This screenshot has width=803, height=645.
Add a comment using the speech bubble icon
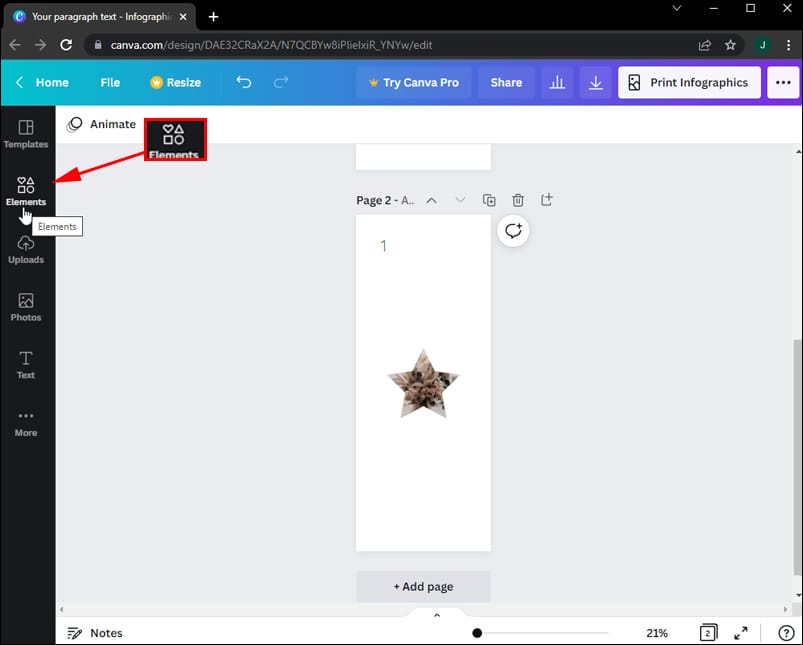pyautogui.click(x=513, y=231)
